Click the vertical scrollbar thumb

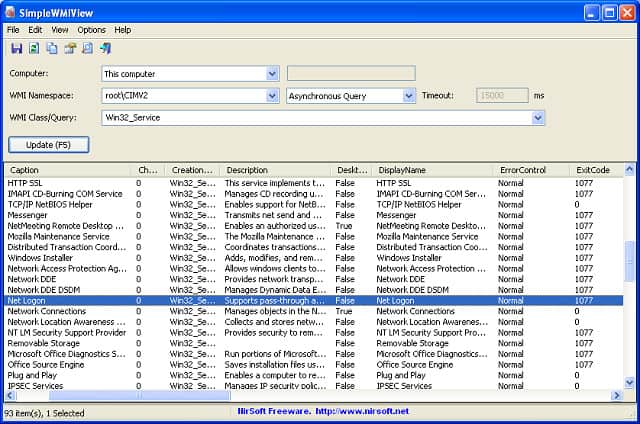[x=629, y=261]
